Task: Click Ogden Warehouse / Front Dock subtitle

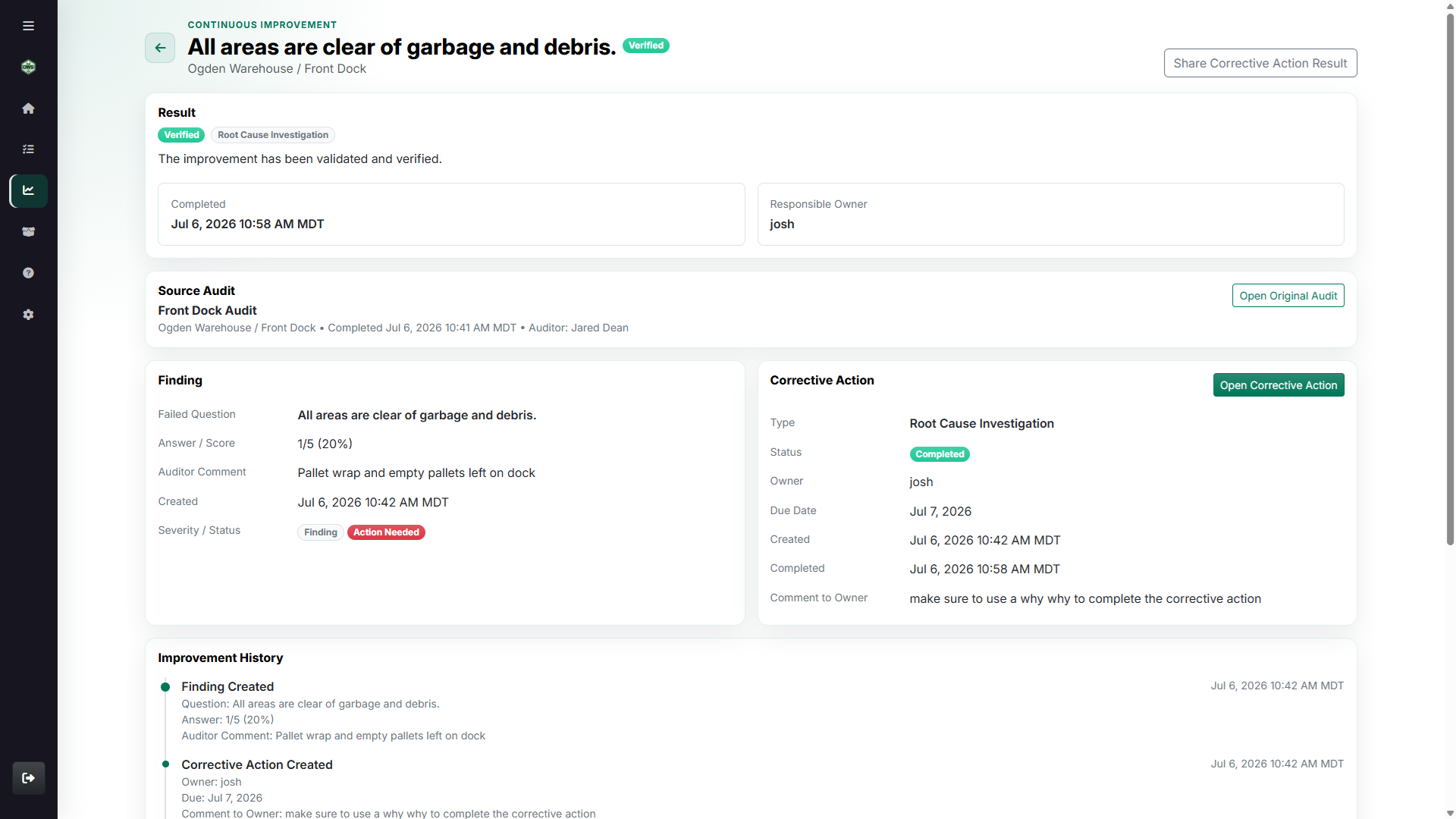Action: pyautogui.click(x=277, y=68)
